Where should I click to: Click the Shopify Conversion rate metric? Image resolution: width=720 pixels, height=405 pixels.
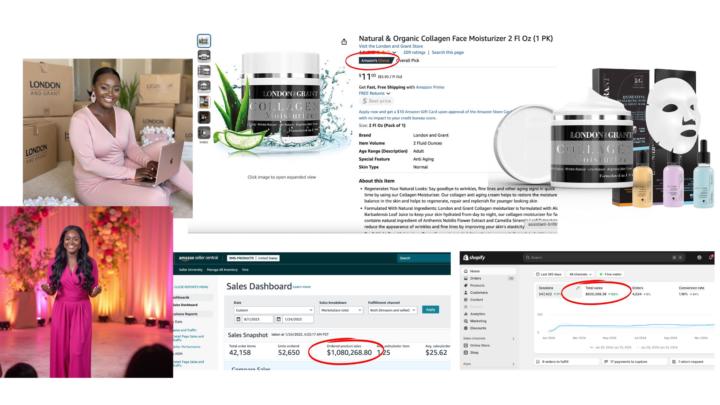tap(691, 291)
